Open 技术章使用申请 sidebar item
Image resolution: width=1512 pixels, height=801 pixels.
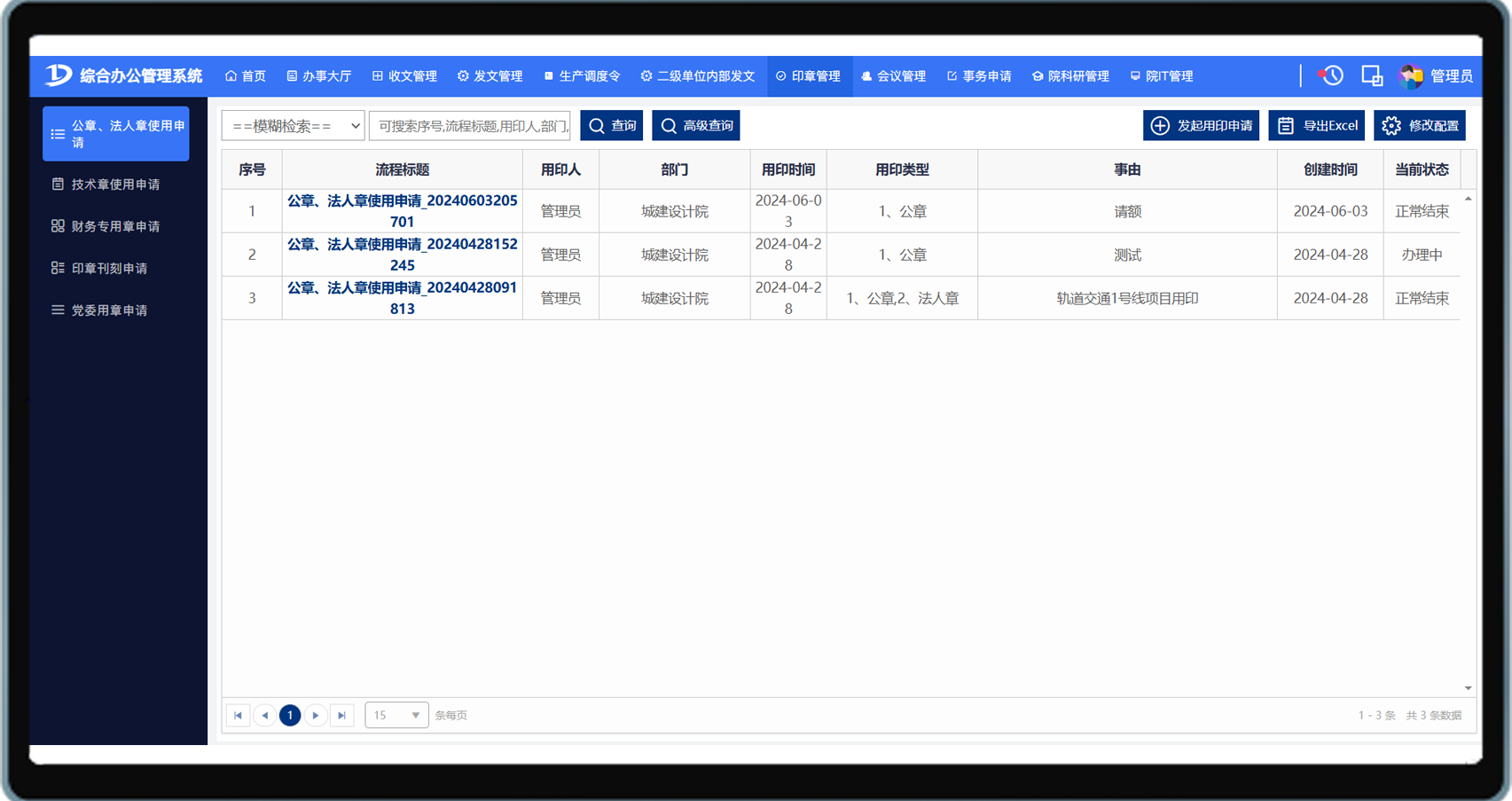click(115, 185)
